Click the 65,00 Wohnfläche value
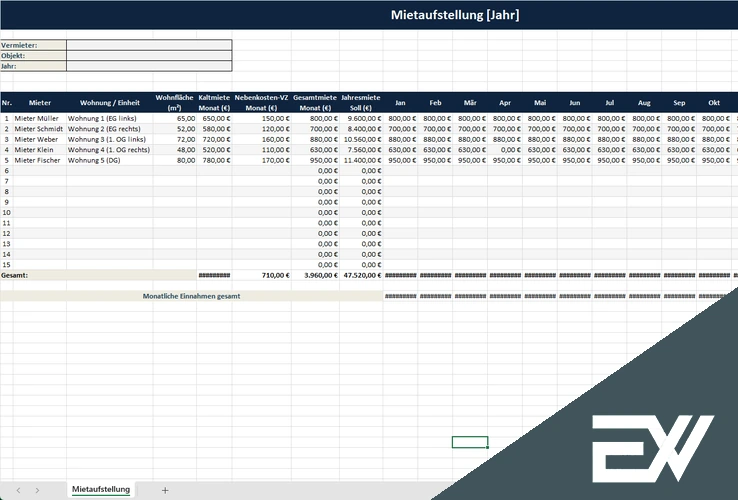 click(x=175, y=118)
